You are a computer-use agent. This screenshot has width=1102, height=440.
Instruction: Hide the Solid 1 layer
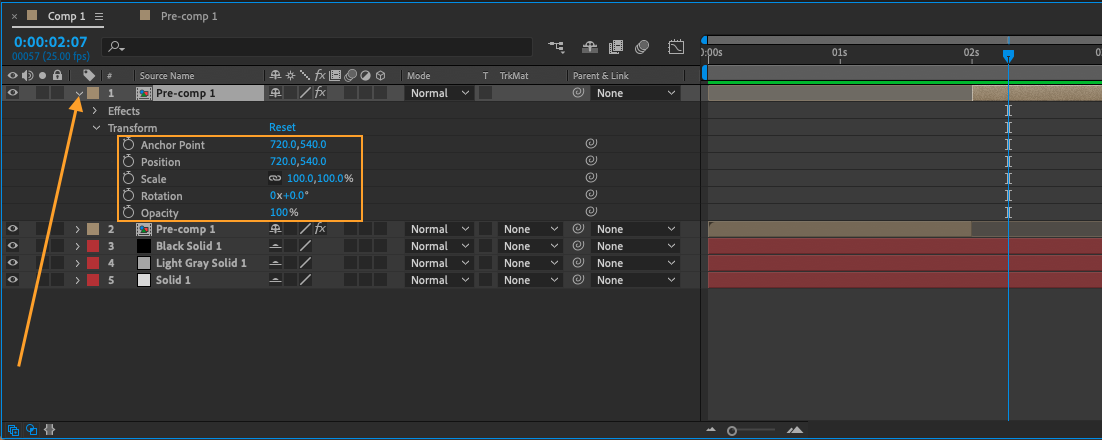pos(13,280)
